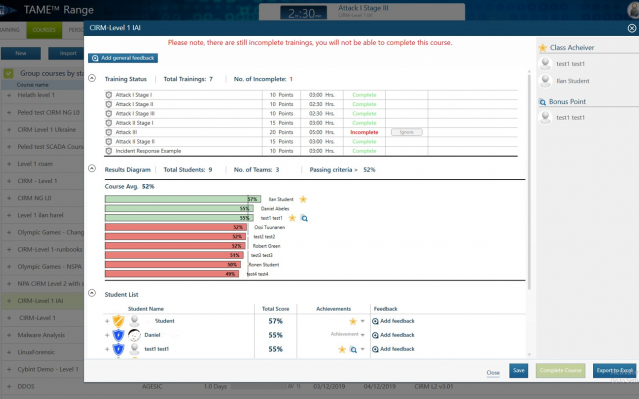
Task: Click the Close link
Action: pyautogui.click(x=493, y=373)
